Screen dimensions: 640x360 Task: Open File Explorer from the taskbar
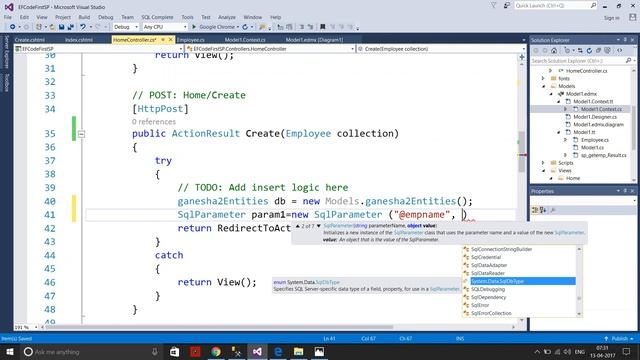point(298,351)
